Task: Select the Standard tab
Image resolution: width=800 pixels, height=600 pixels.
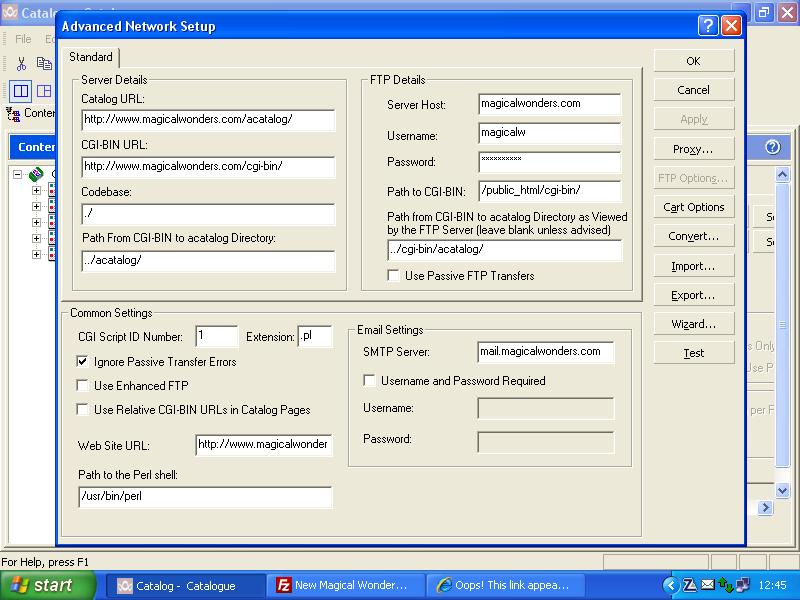Action: coord(91,57)
